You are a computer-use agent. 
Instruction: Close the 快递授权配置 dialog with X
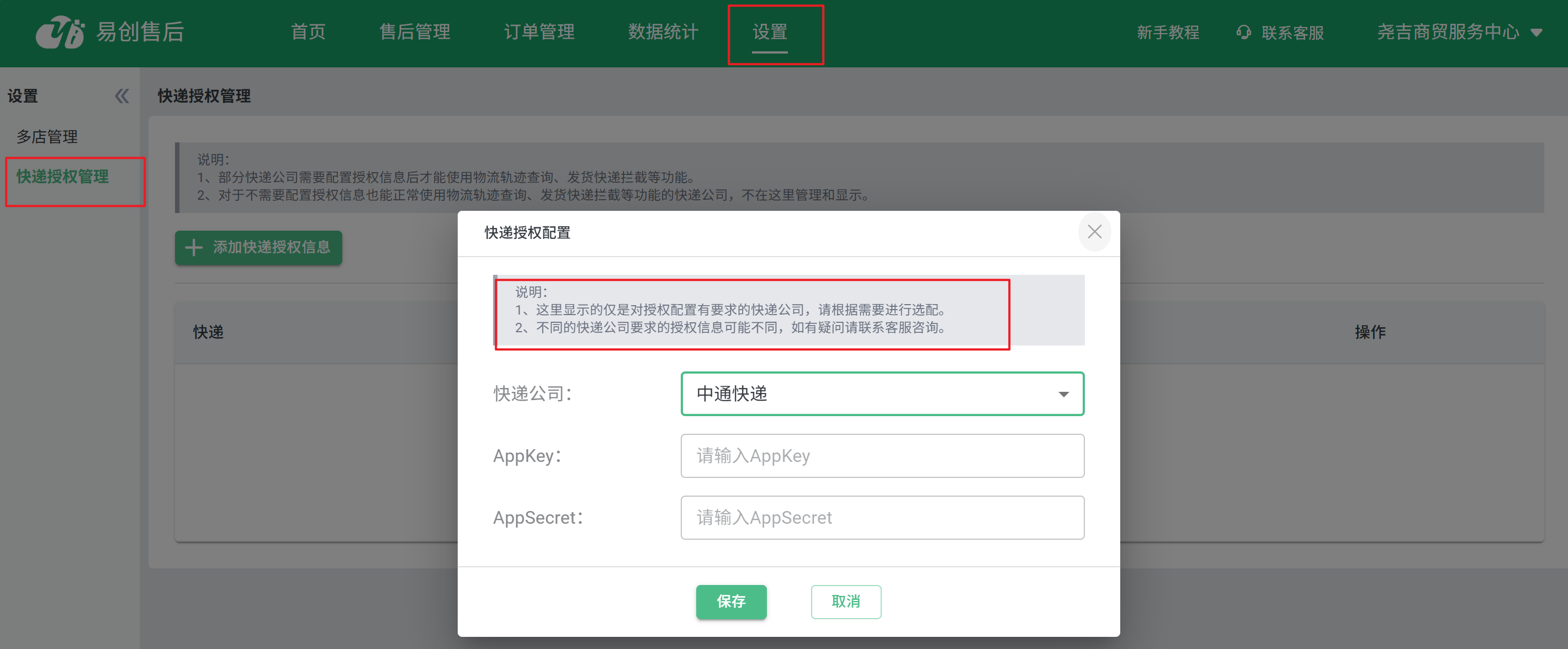pyautogui.click(x=1094, y=232)
